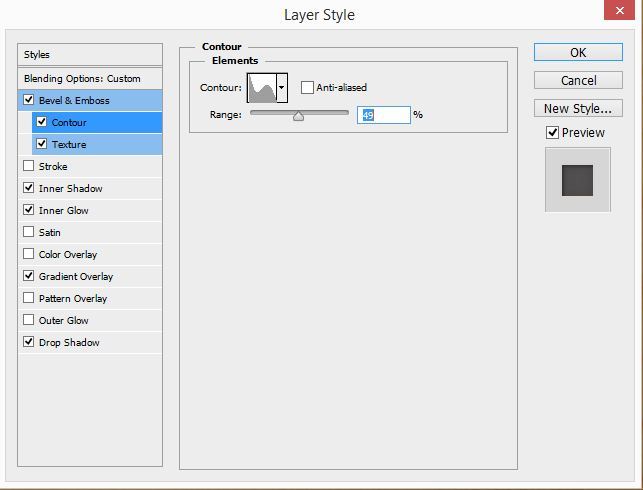
Task: Open the contour picker dropdown arrow
Action: coord(282,88)
